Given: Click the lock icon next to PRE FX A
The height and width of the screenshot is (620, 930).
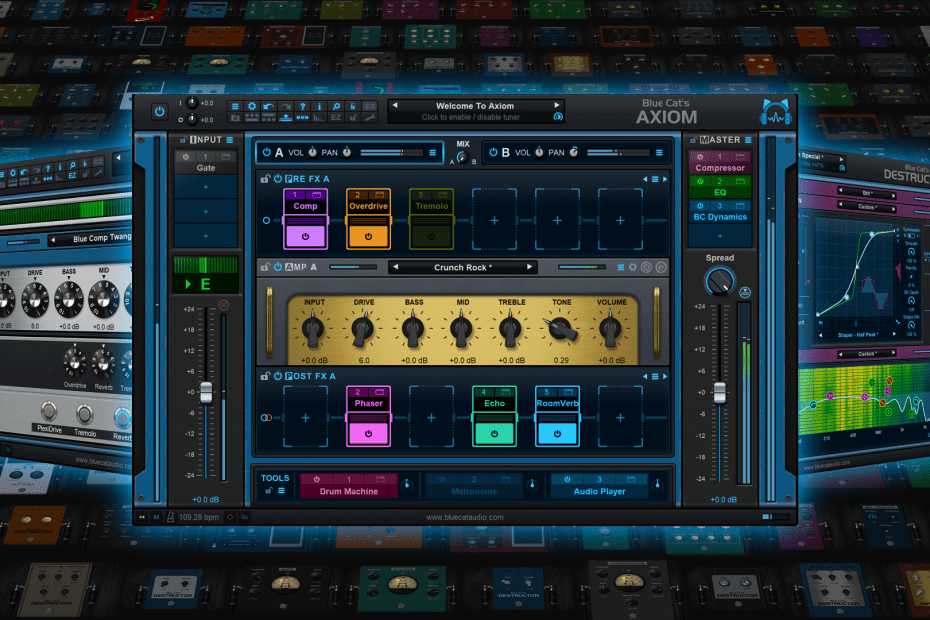Looking at the screenshot, I should 265,179.
